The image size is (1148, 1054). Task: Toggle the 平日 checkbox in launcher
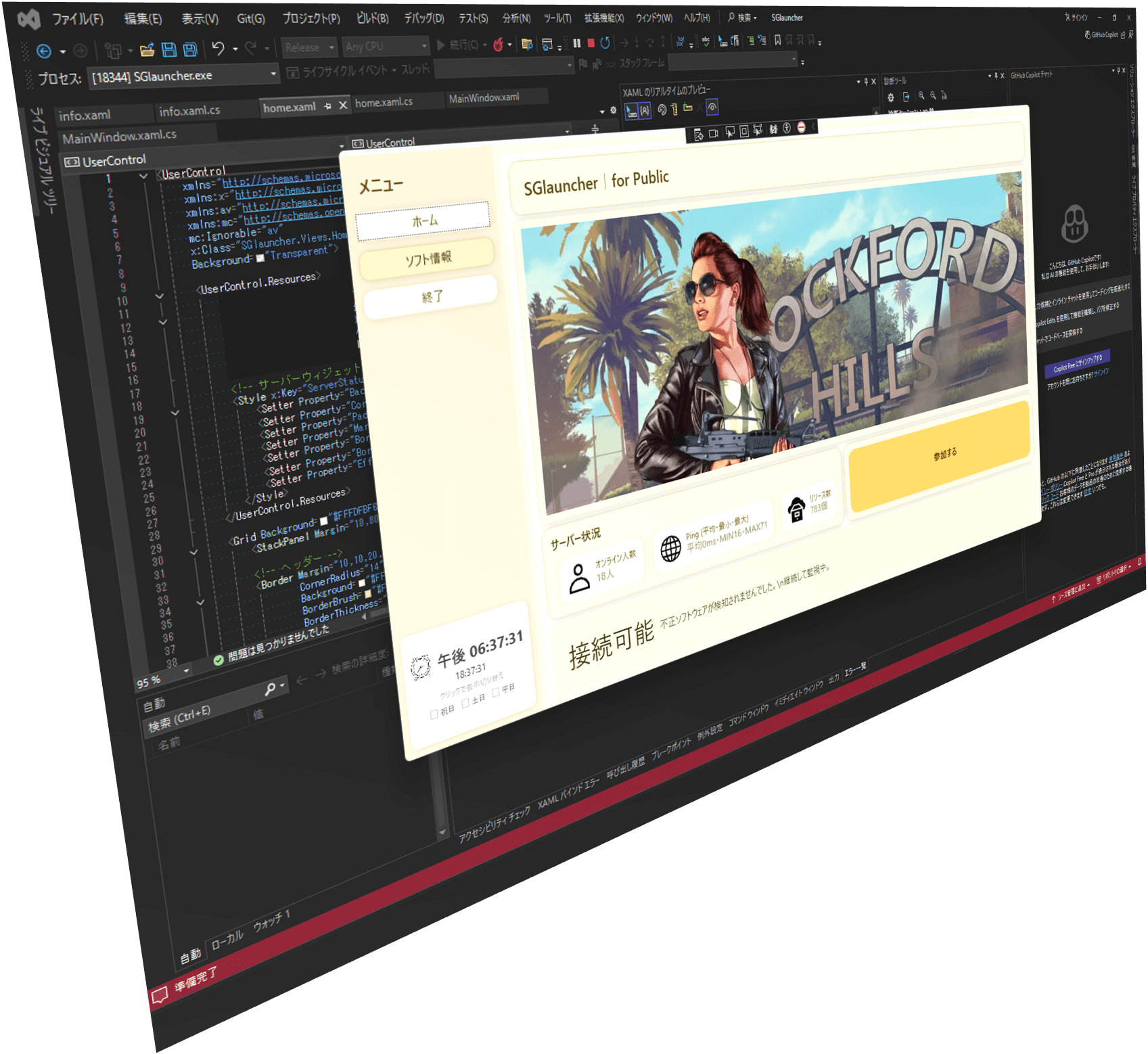(x=496, y=692)
